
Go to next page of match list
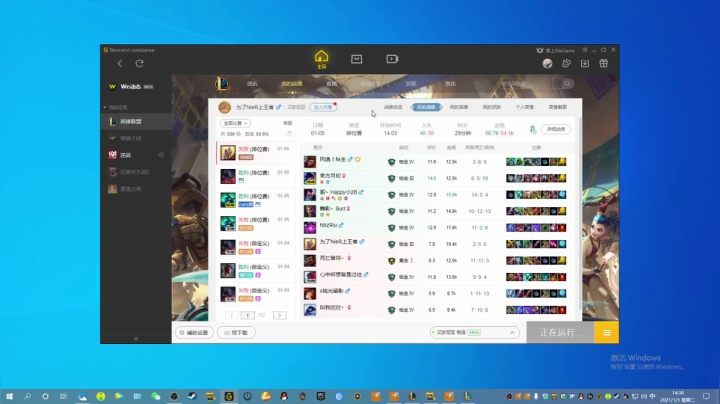pyautogui.click(x=279, y=315)
